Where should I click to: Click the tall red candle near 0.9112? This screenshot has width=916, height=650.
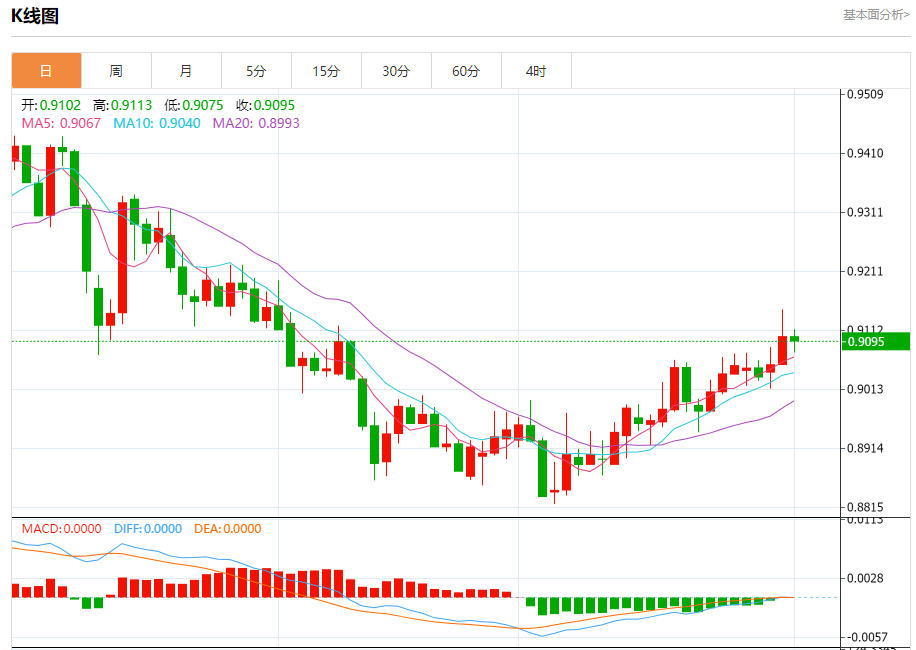click(x=782, y=350)
